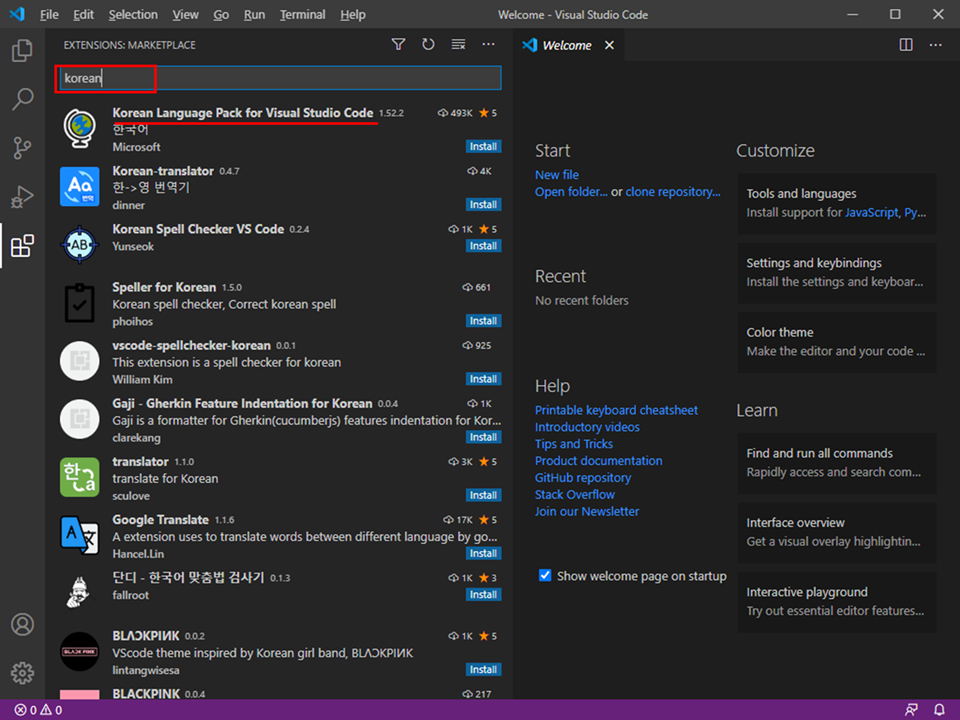Install Speller for Korean extension
The width and height of the screenshot is (960, 720).
coord(483,321)
